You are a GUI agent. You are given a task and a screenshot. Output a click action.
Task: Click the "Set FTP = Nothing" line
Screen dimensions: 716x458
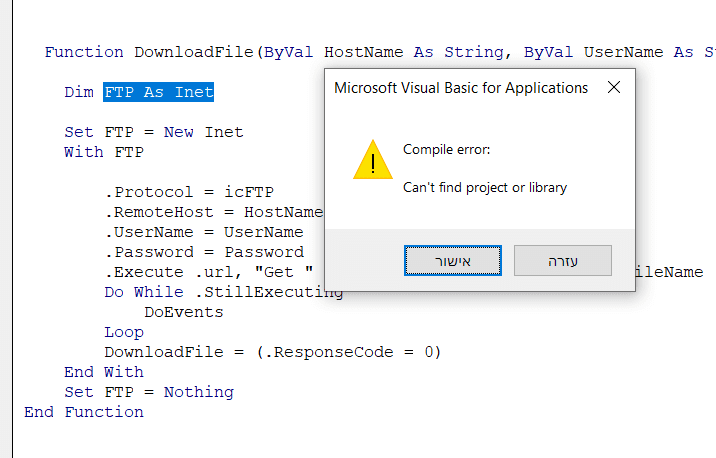pos(148,392)
